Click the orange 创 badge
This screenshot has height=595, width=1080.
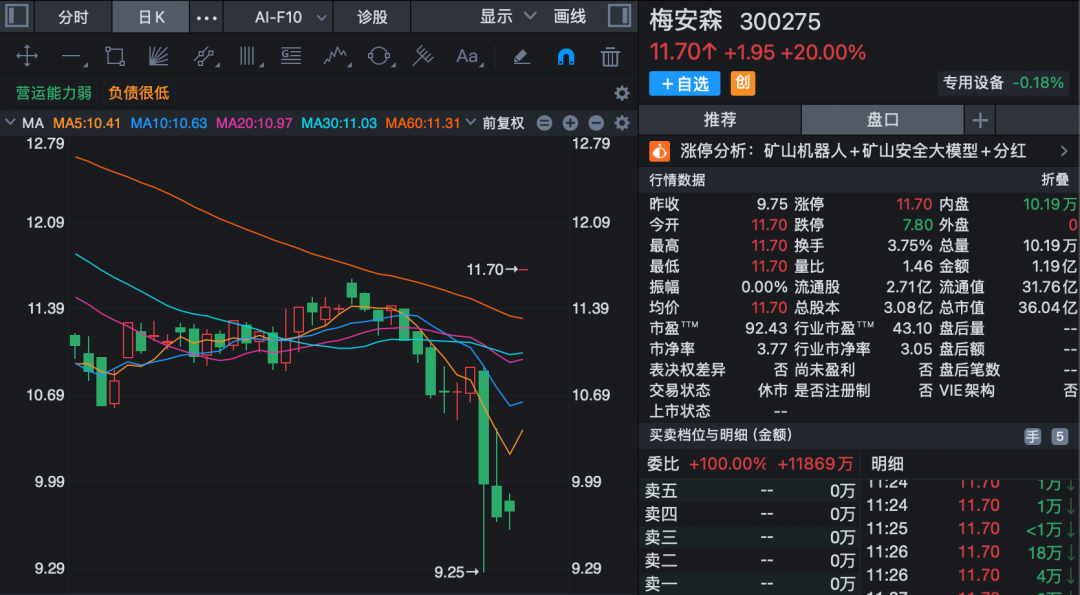[742, 83]
